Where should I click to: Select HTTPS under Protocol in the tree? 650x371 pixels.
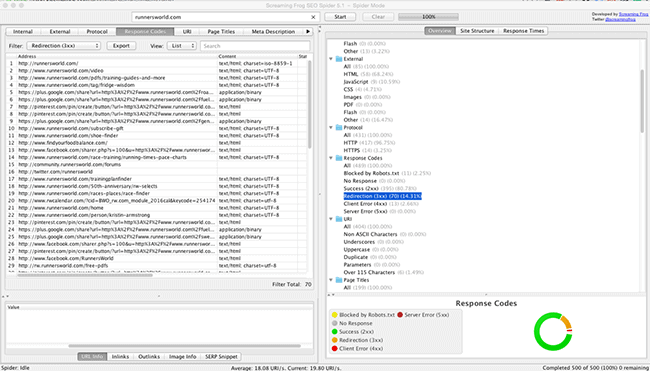[x=369, y=150]
